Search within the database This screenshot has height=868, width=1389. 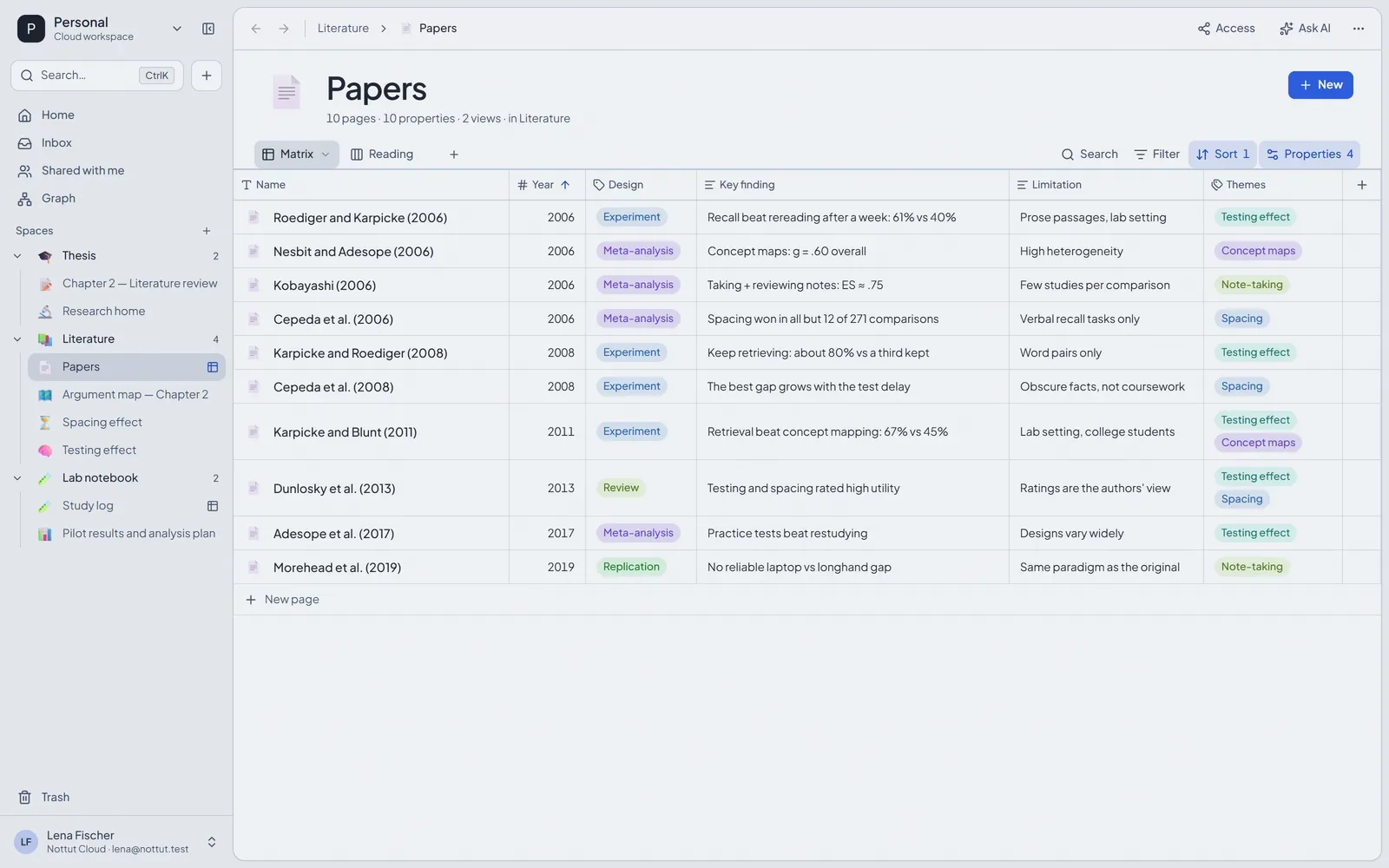click(1089, 155)
